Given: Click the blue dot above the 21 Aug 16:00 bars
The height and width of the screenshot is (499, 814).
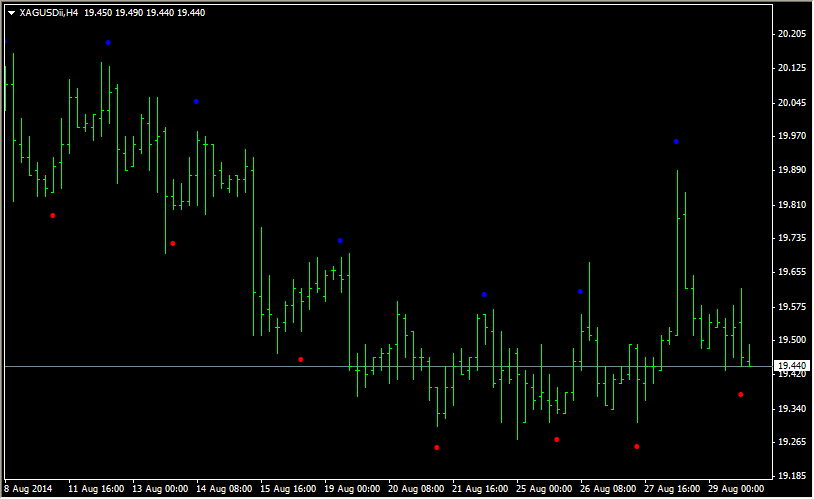Looking at the screenshot, I should tap(484, 295).
